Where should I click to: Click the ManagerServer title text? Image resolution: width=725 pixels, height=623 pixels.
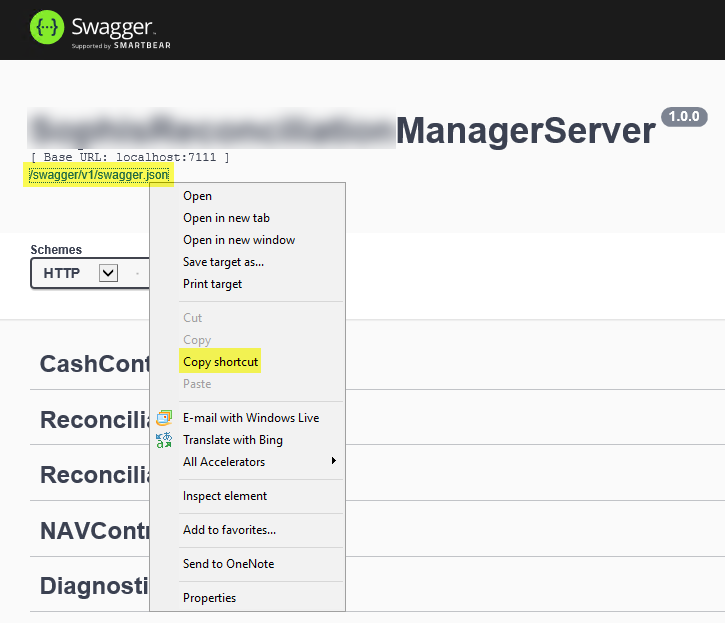[525, 131]
